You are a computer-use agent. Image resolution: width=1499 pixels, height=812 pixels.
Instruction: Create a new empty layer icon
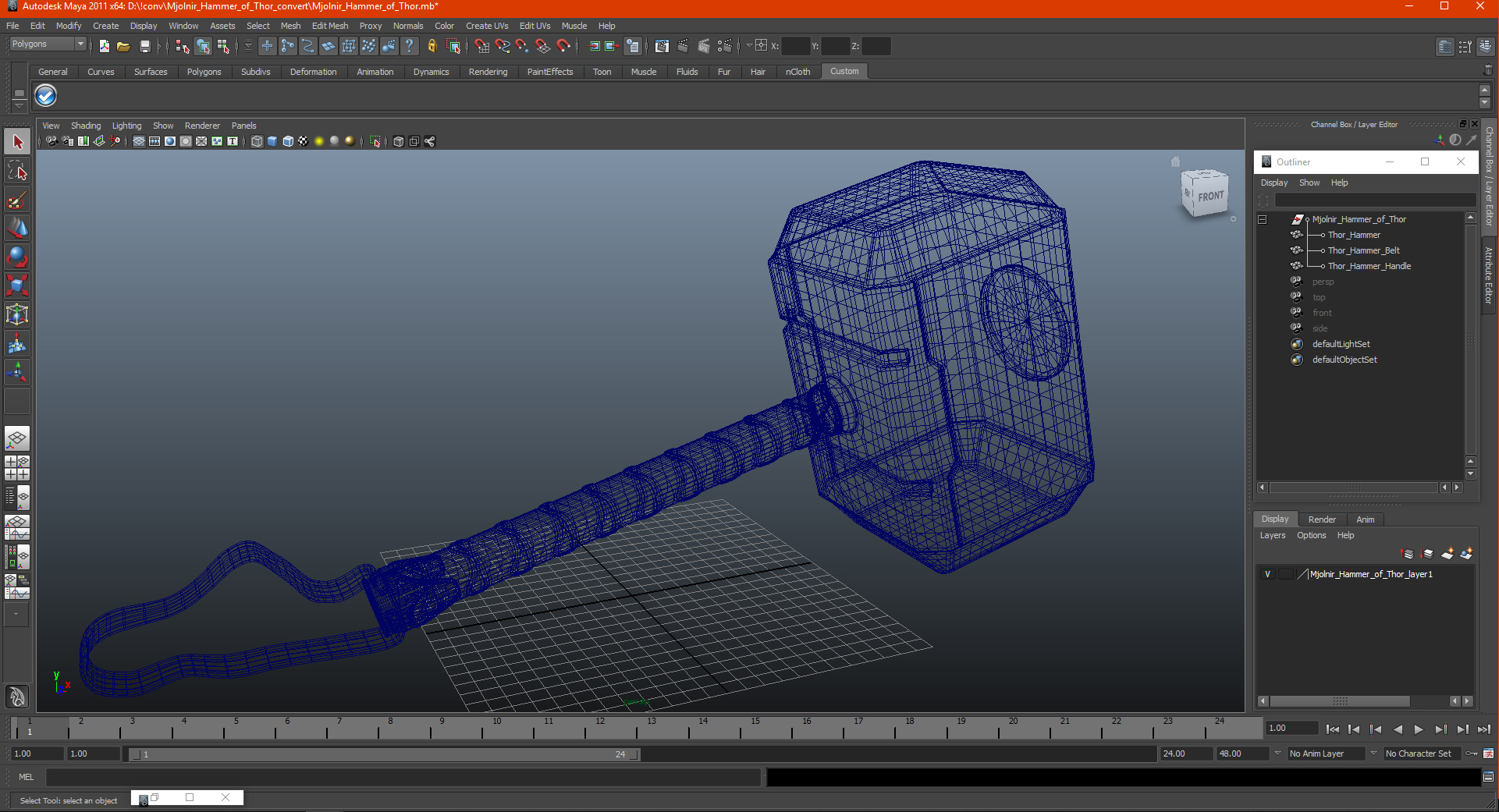pyautogui.click(x=1447, y=554)
